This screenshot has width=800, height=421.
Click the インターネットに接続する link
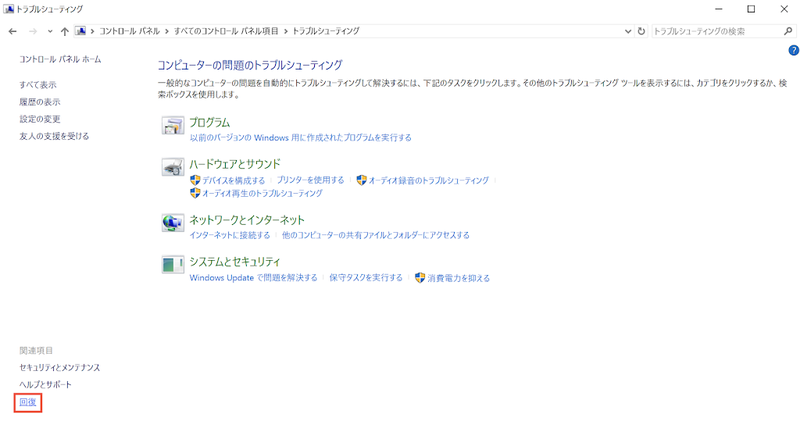(230, 235)
